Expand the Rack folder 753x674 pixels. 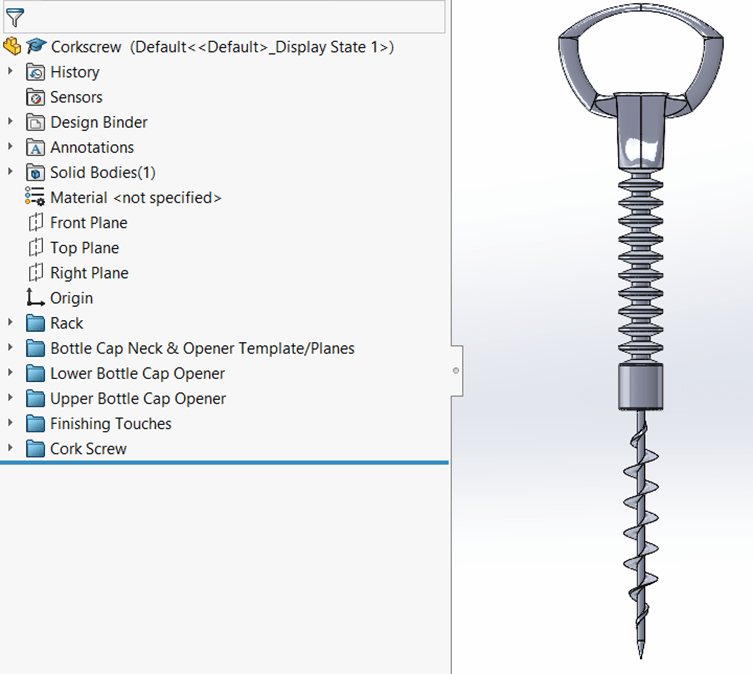point(11,323)
